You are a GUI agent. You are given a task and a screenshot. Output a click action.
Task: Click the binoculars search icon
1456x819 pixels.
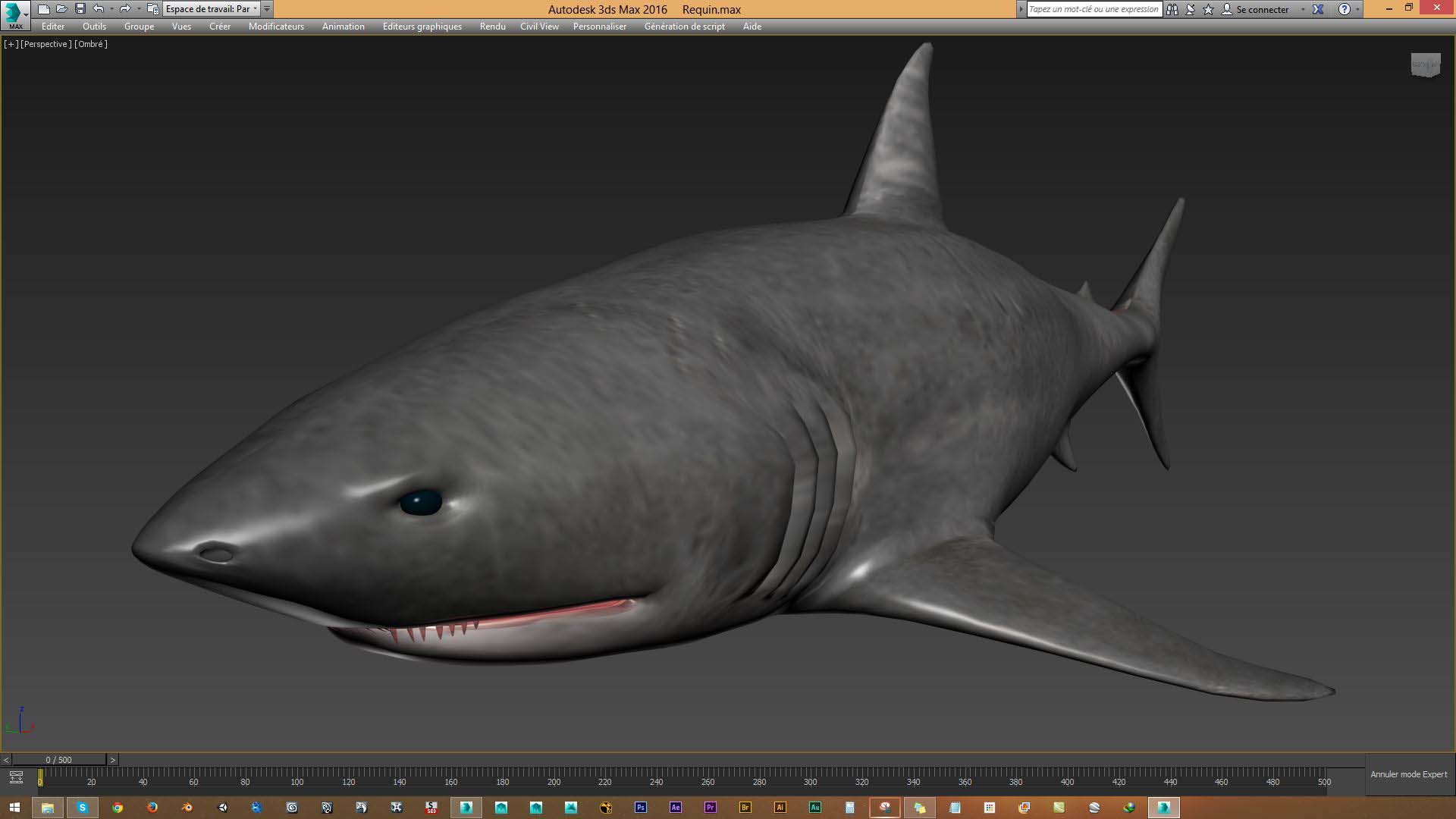[x=1172, y=9]
